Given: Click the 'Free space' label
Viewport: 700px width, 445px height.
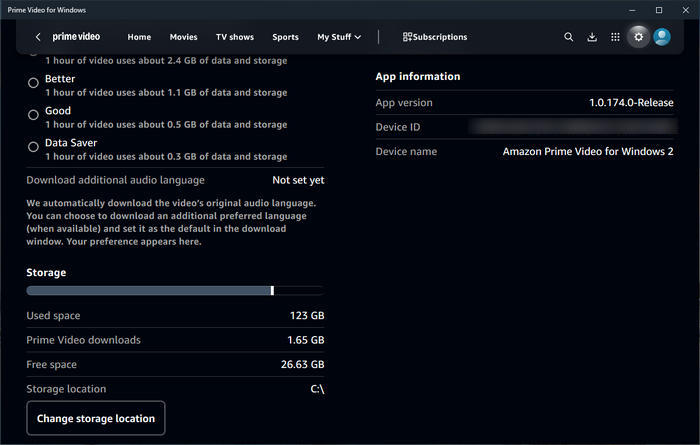Looking at the screenshot, I should pyautogui.click(x=51, y=364).
